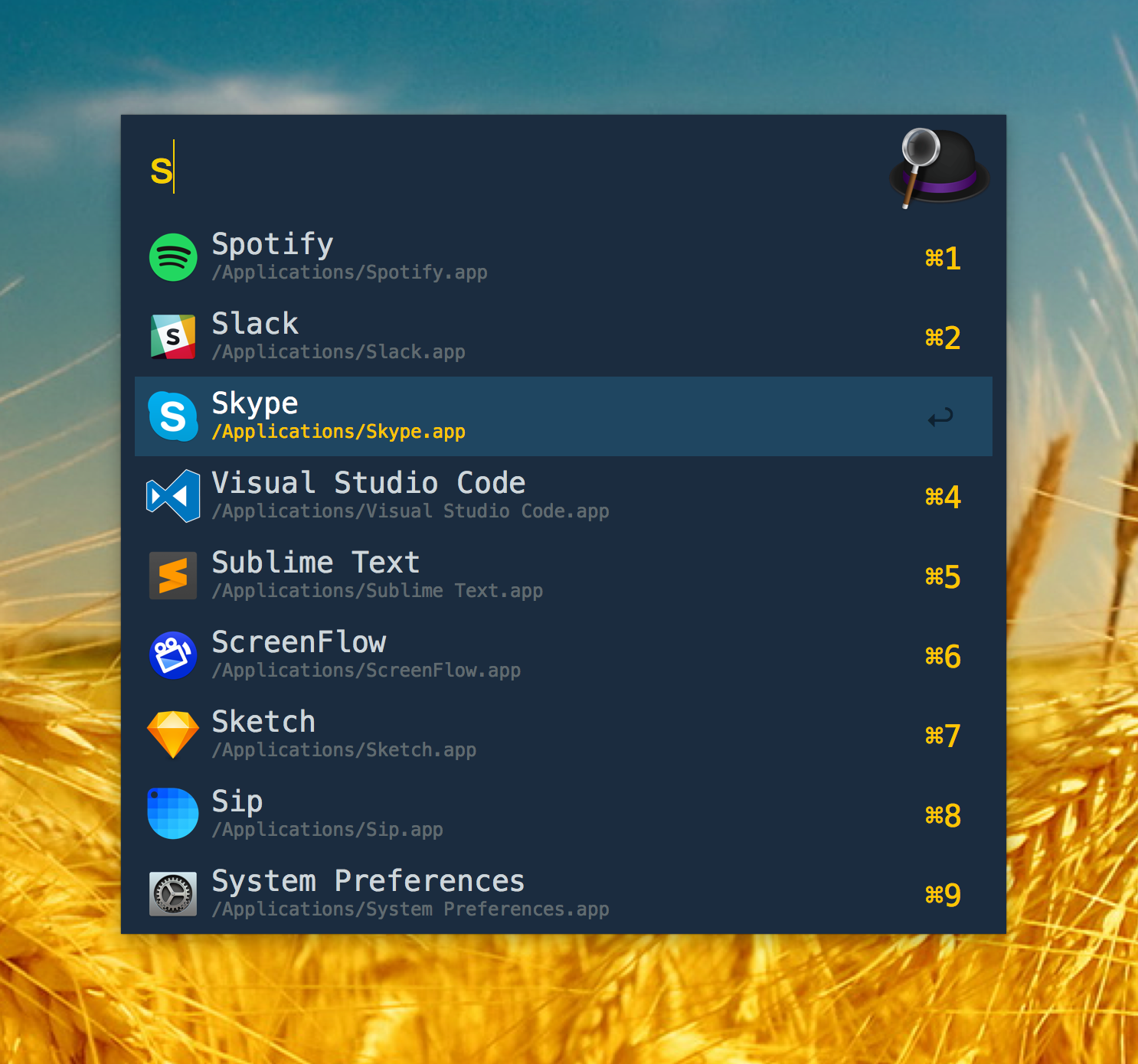The height and width of the screenshot is (1064, 1138).
Task: Click the return arrow on Skype row
Action: 940,417
